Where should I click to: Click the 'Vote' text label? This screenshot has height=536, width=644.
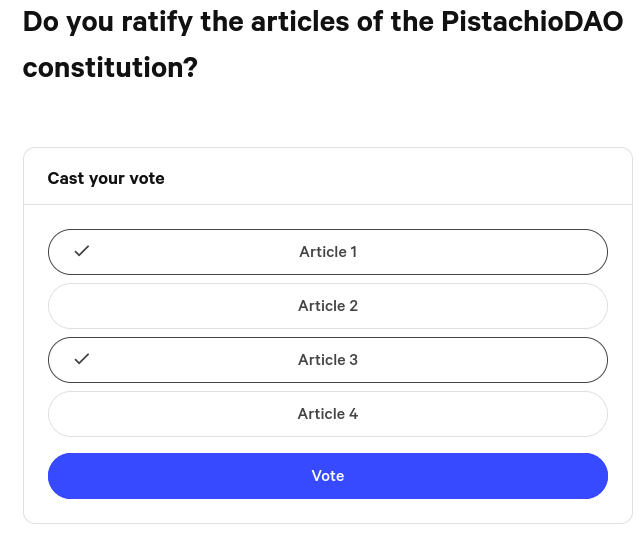327,476
